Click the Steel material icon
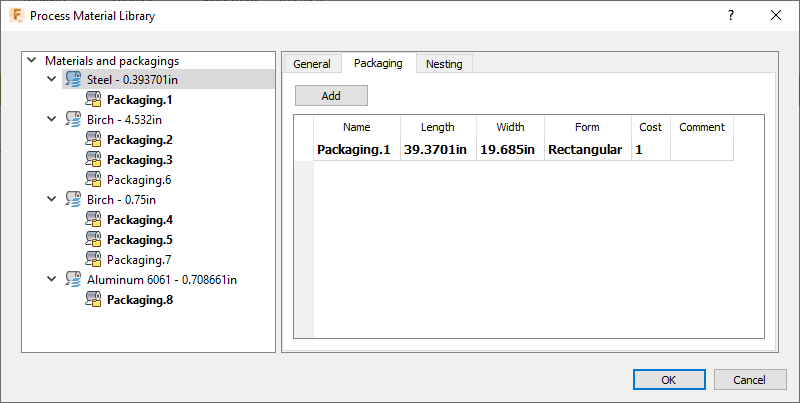The height and width of the screenshot is (403, 800). 73,80
